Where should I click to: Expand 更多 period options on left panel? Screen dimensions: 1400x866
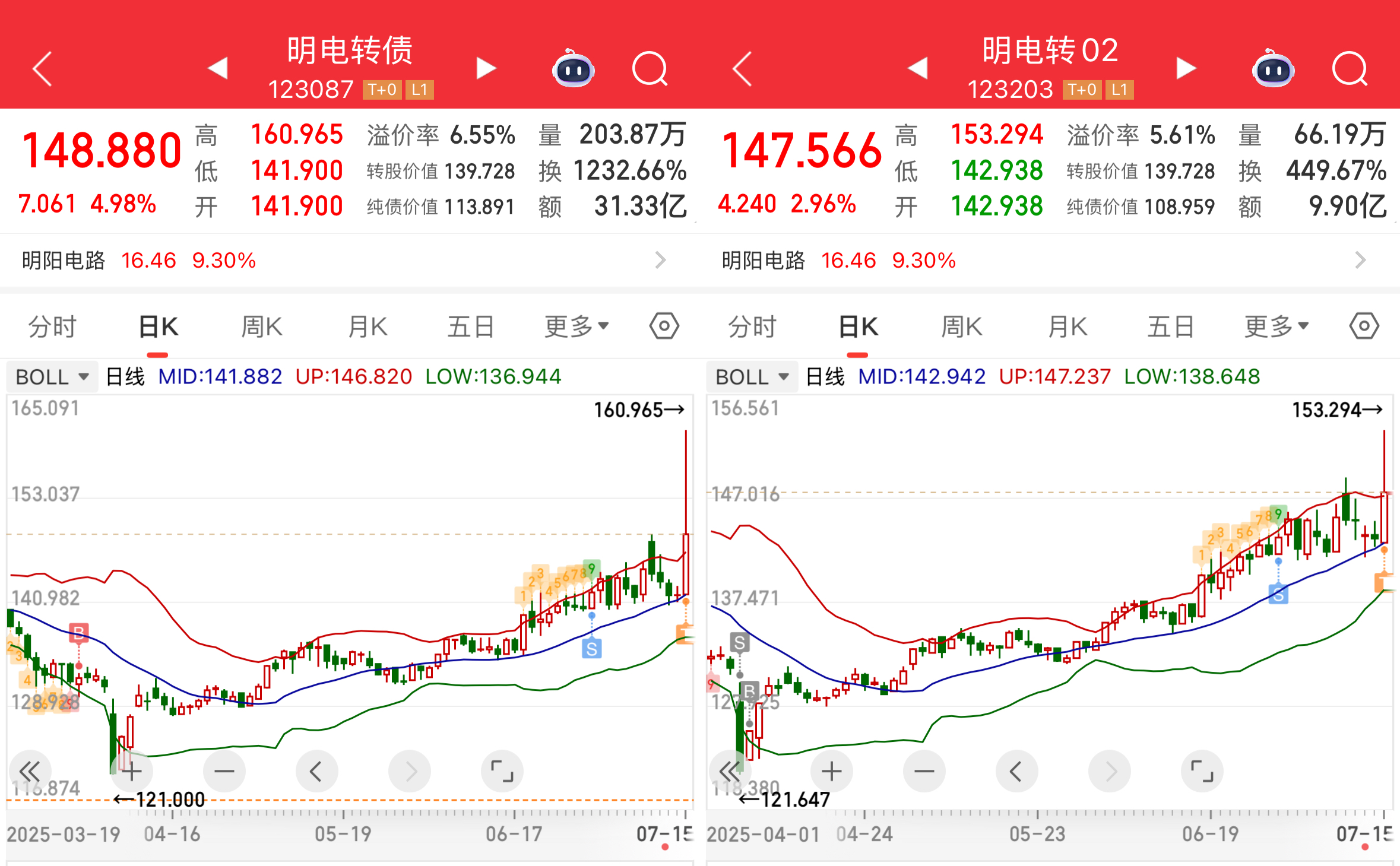(x=577, y=326)
